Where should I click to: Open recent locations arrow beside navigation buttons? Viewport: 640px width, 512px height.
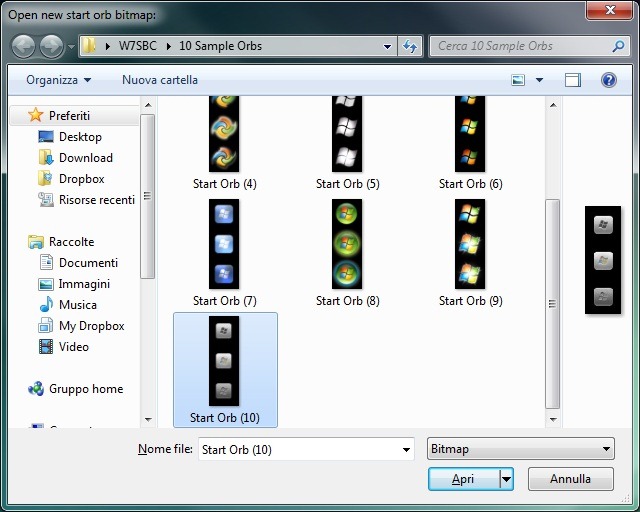tap(71, 47)
